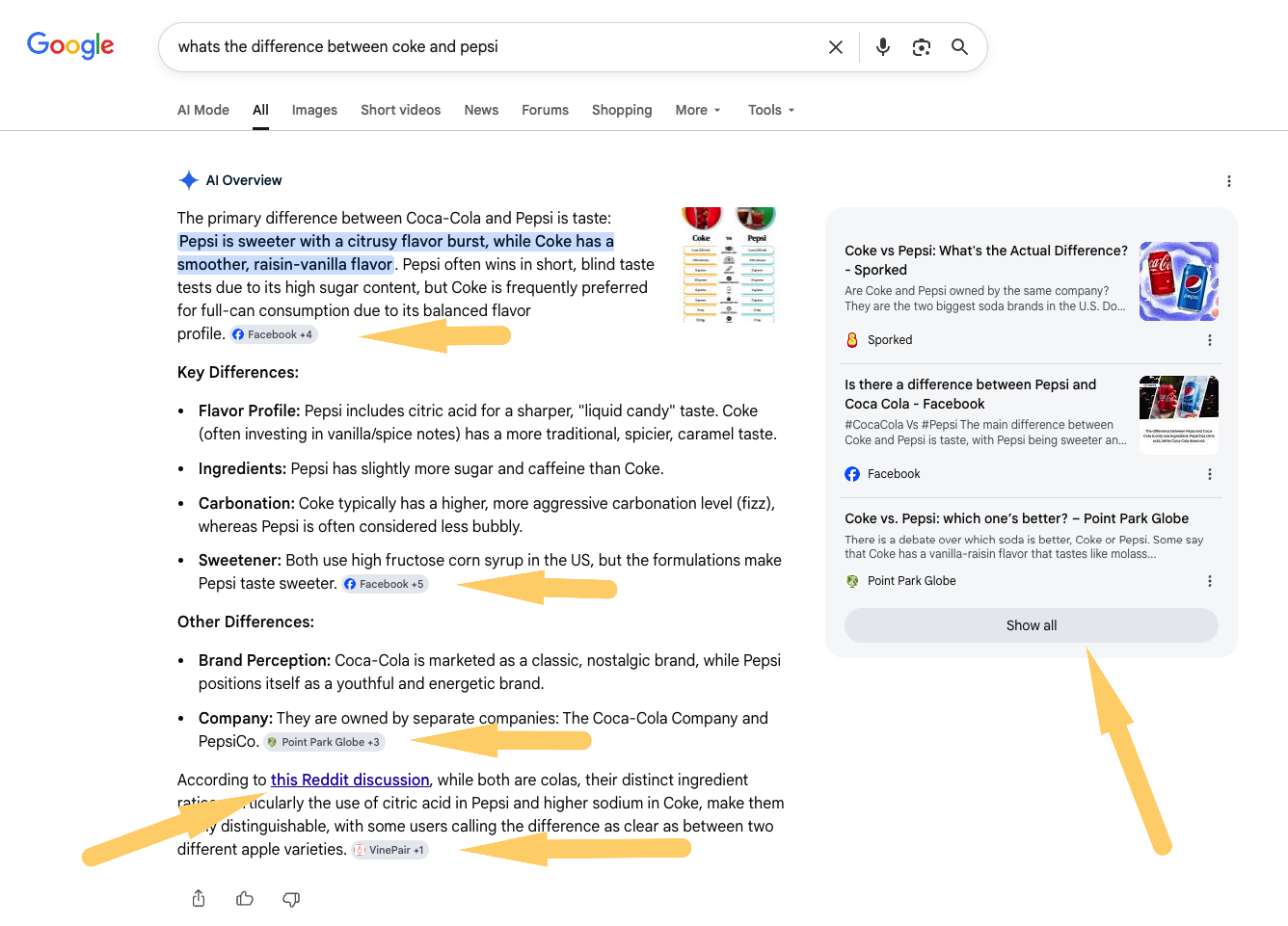Click the Sporked article thumbnail
Screen dimensions: 1288x926
(x=1179, y=281)
